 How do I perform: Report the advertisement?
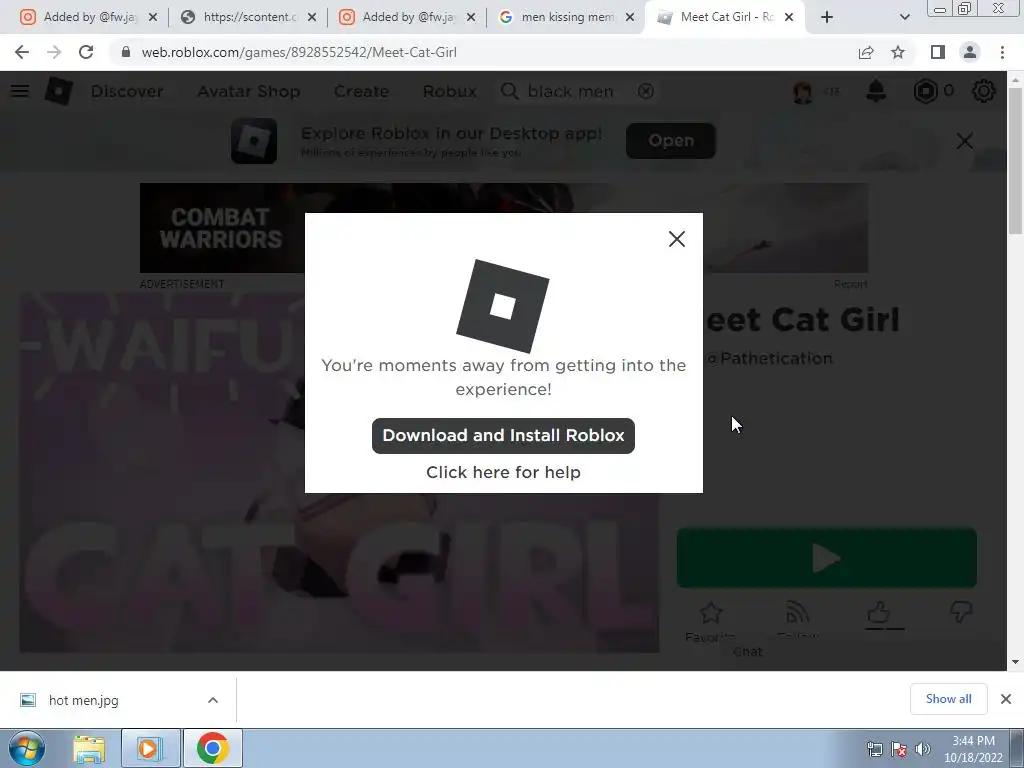(x=850, y=284)
